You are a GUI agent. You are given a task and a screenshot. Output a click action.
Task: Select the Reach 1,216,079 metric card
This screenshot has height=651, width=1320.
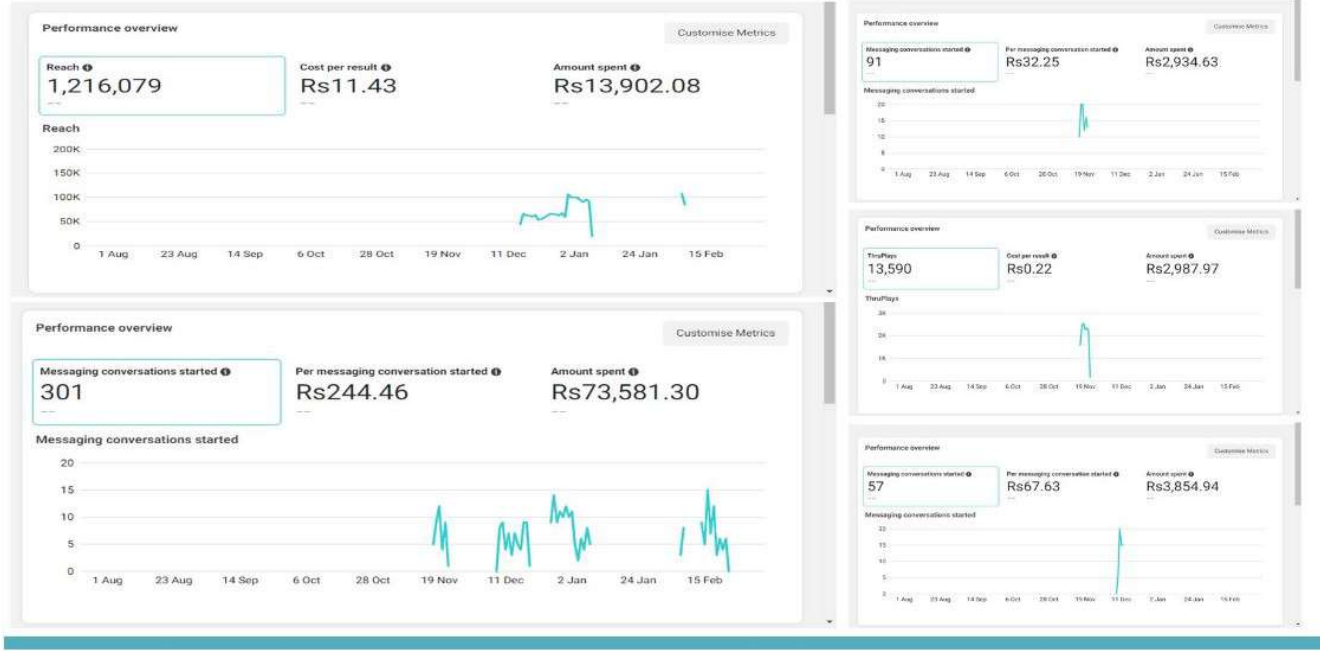[x=162, y=85]
